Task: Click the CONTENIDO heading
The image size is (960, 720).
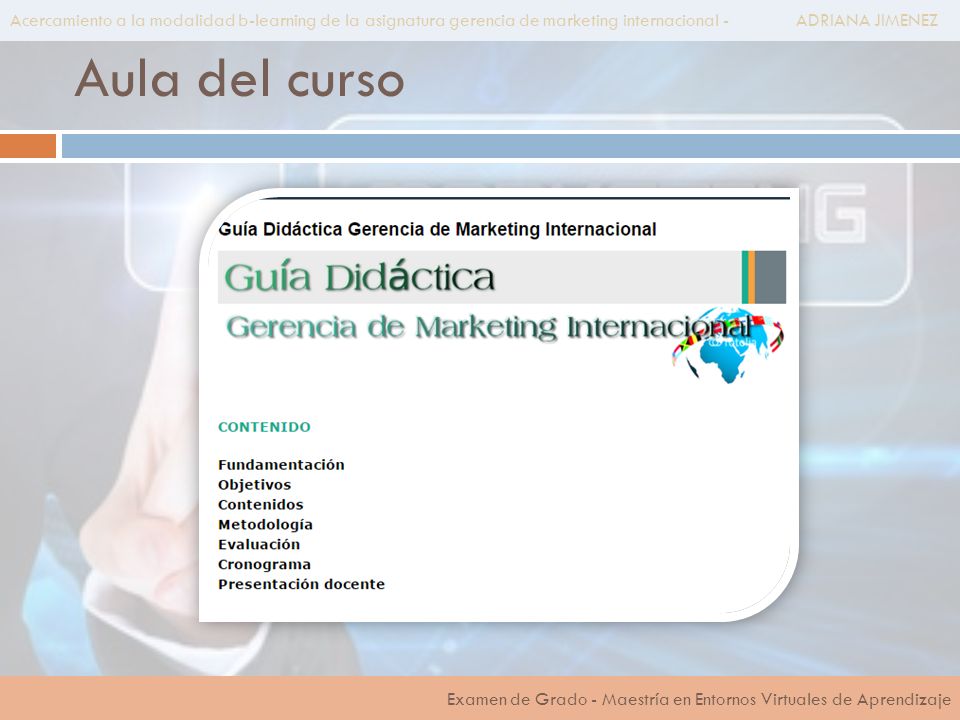Action: [264, 427]
